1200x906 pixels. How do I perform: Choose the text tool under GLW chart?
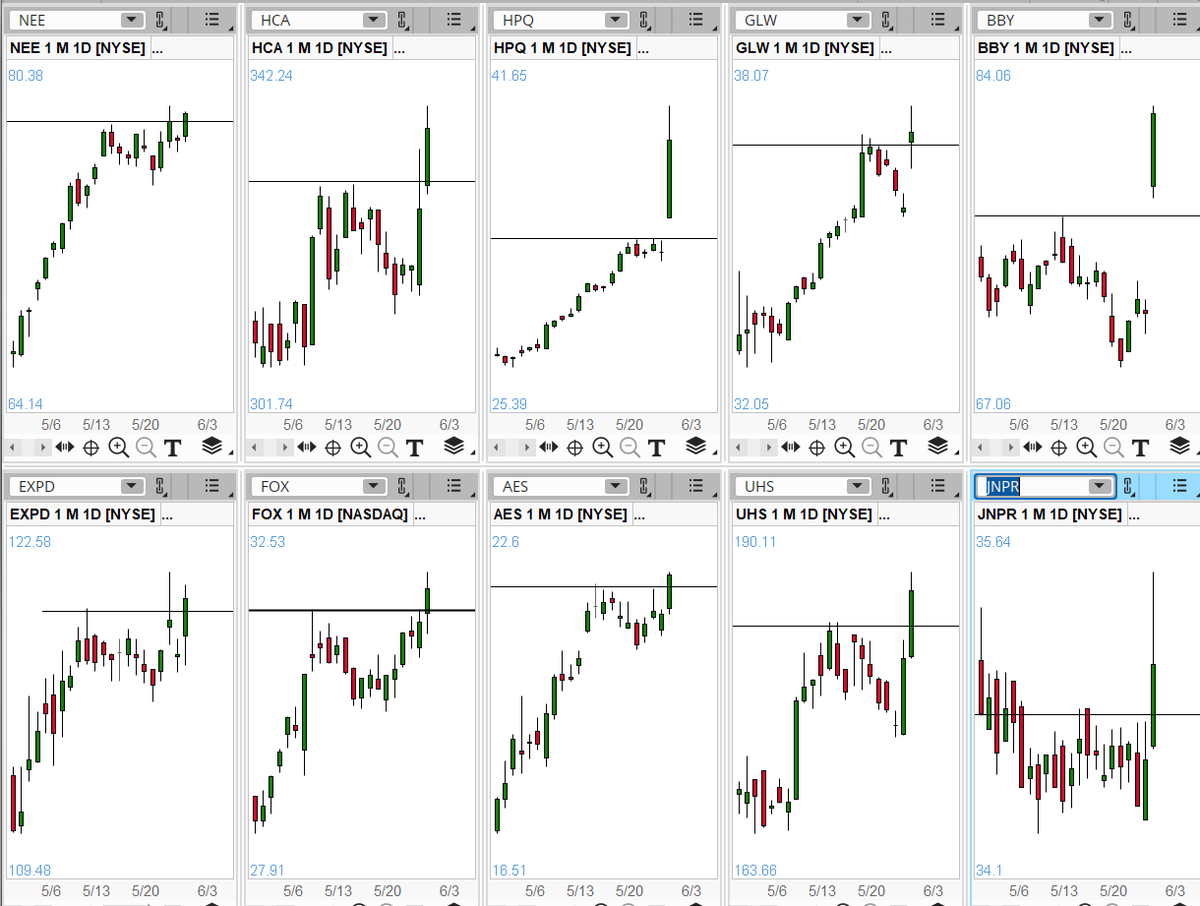click(898, 447)
